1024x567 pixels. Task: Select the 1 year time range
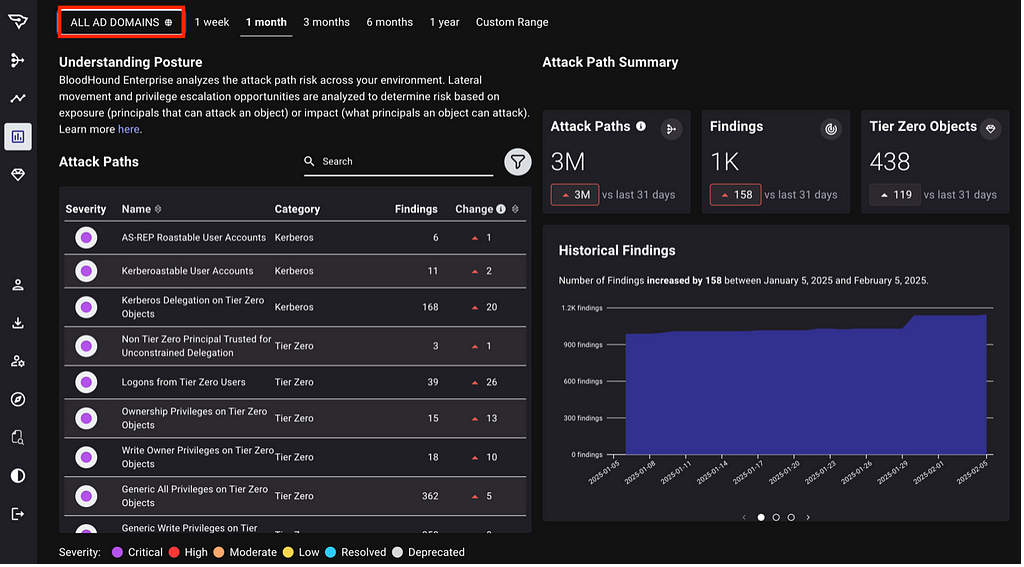[444, 22]
